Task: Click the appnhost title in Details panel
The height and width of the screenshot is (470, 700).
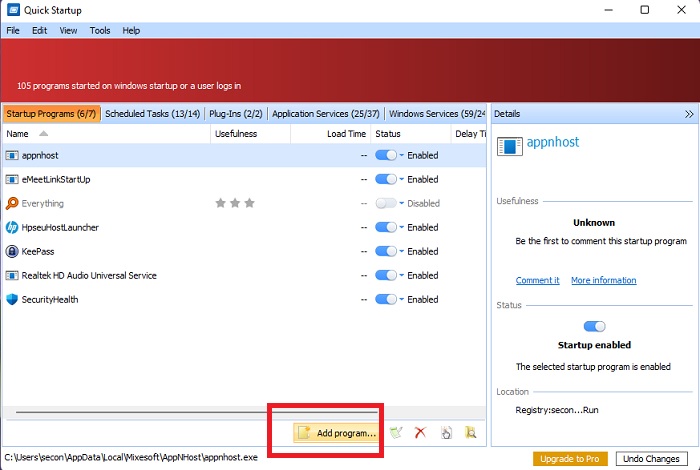Action: coord(553,142)
